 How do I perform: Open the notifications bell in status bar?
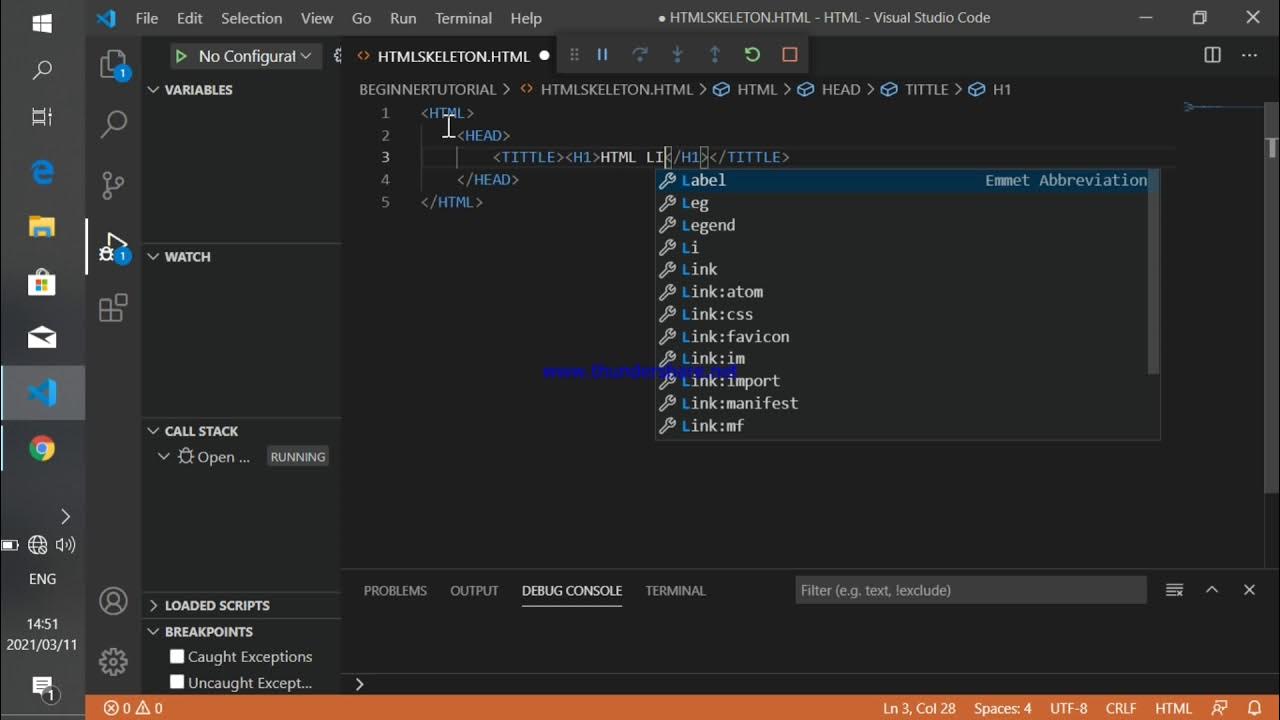point(1254,708)
